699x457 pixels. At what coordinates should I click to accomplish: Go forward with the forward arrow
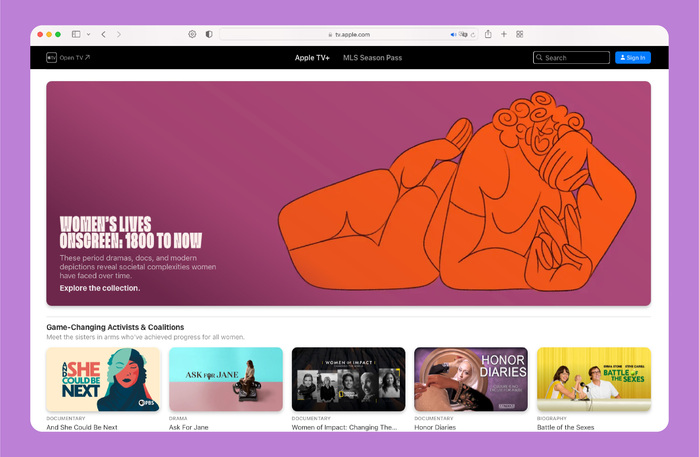pyautogui.click(x=119, y=34)
